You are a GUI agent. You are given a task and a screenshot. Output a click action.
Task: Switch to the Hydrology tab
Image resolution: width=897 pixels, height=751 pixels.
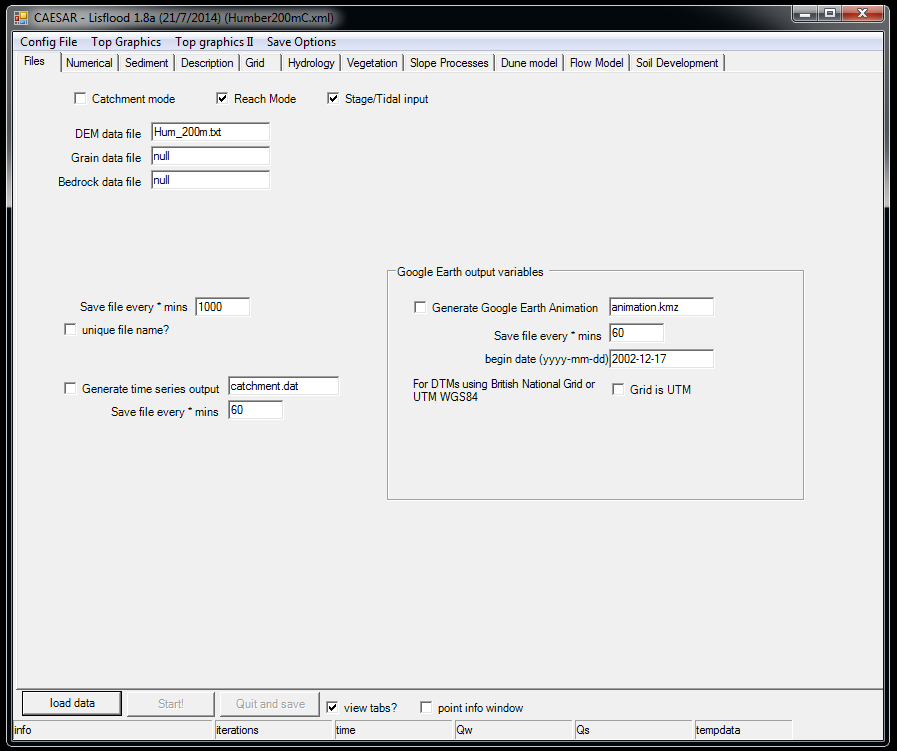point(311,62)
